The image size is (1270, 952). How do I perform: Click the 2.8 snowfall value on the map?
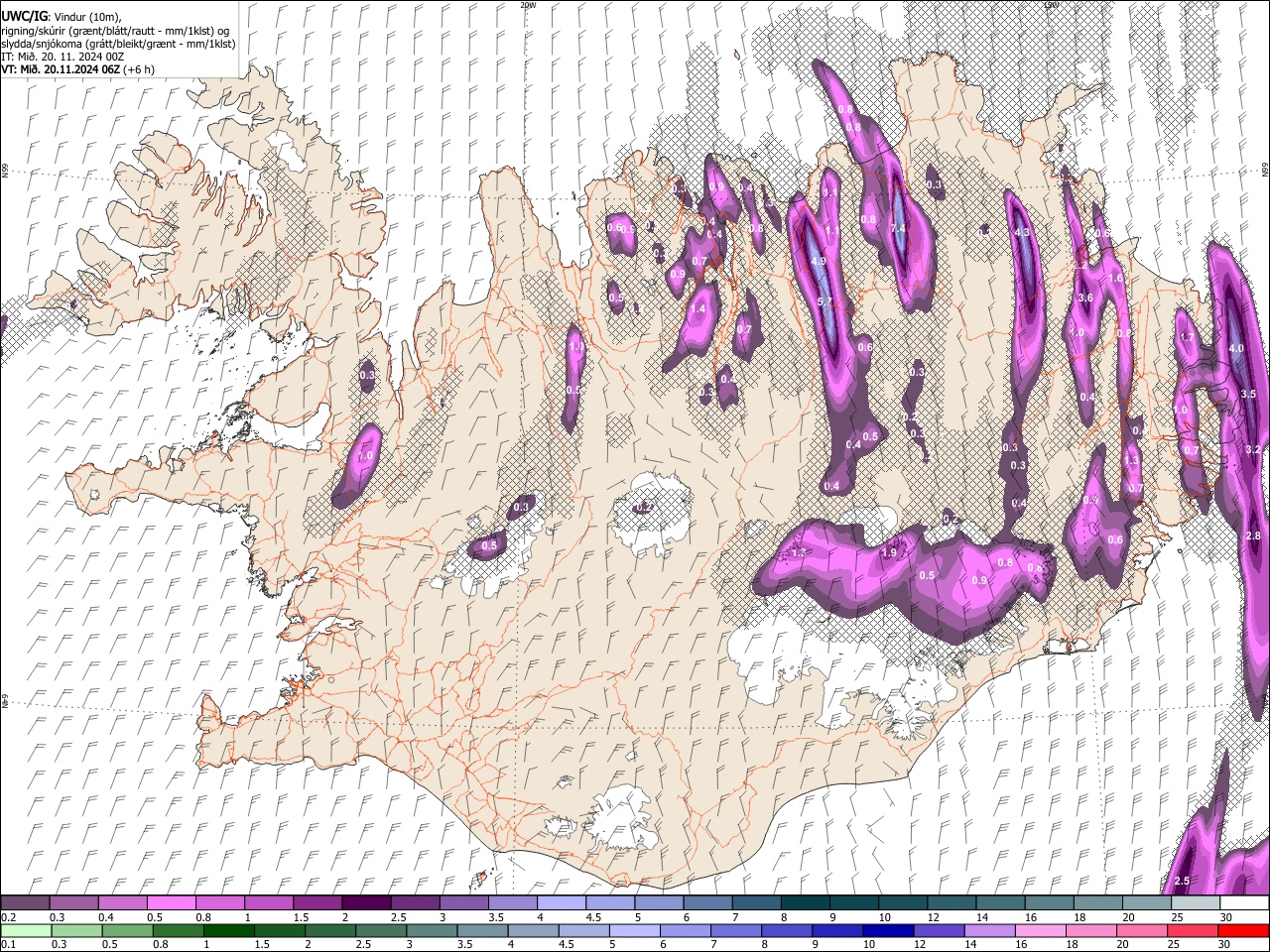[x=1252, y=535]
